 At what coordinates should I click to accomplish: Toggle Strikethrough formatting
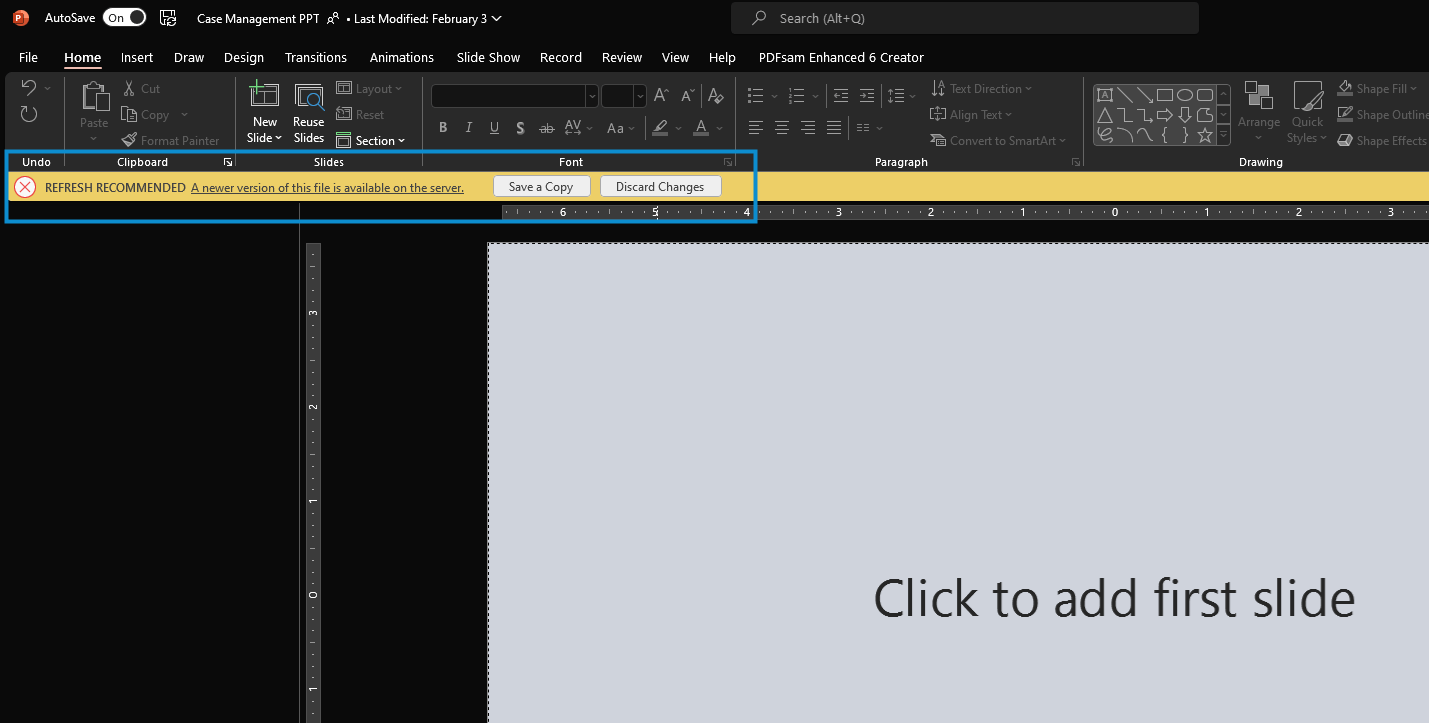(547, 128)
